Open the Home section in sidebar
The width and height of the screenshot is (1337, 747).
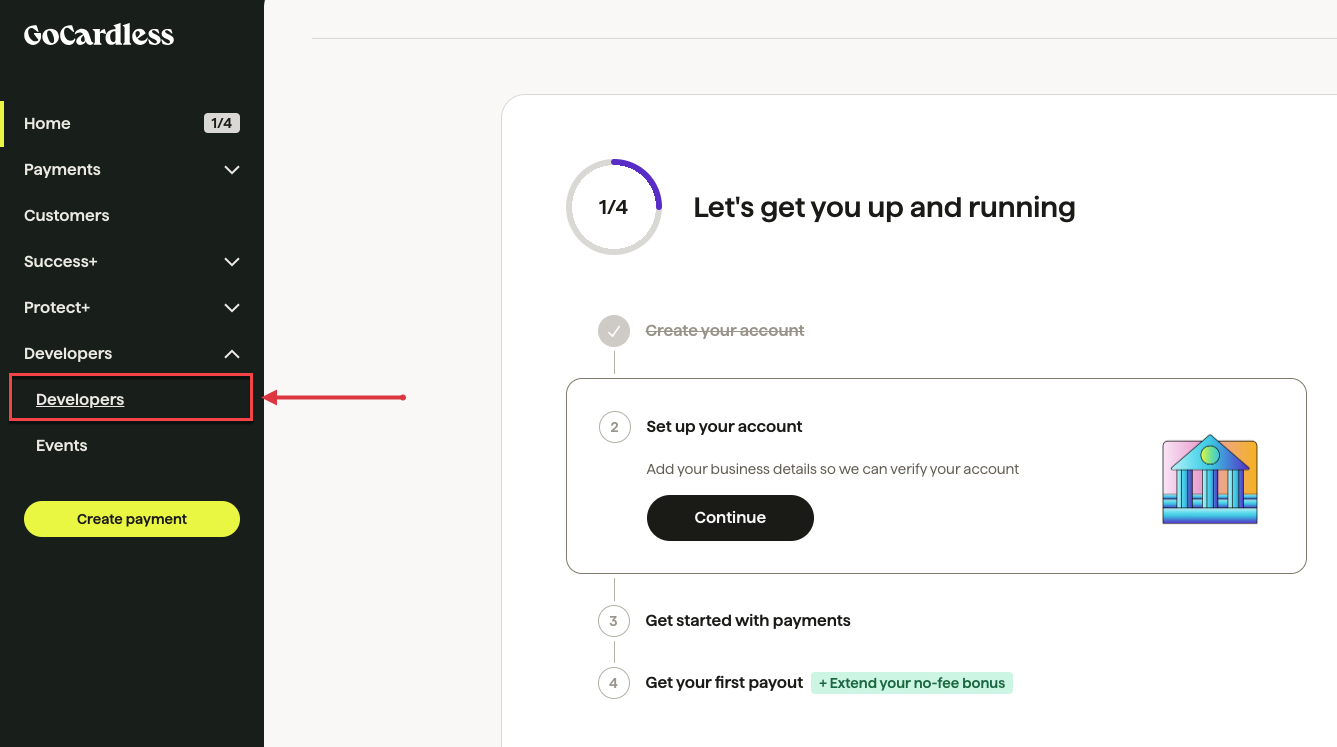click(47, 123)
